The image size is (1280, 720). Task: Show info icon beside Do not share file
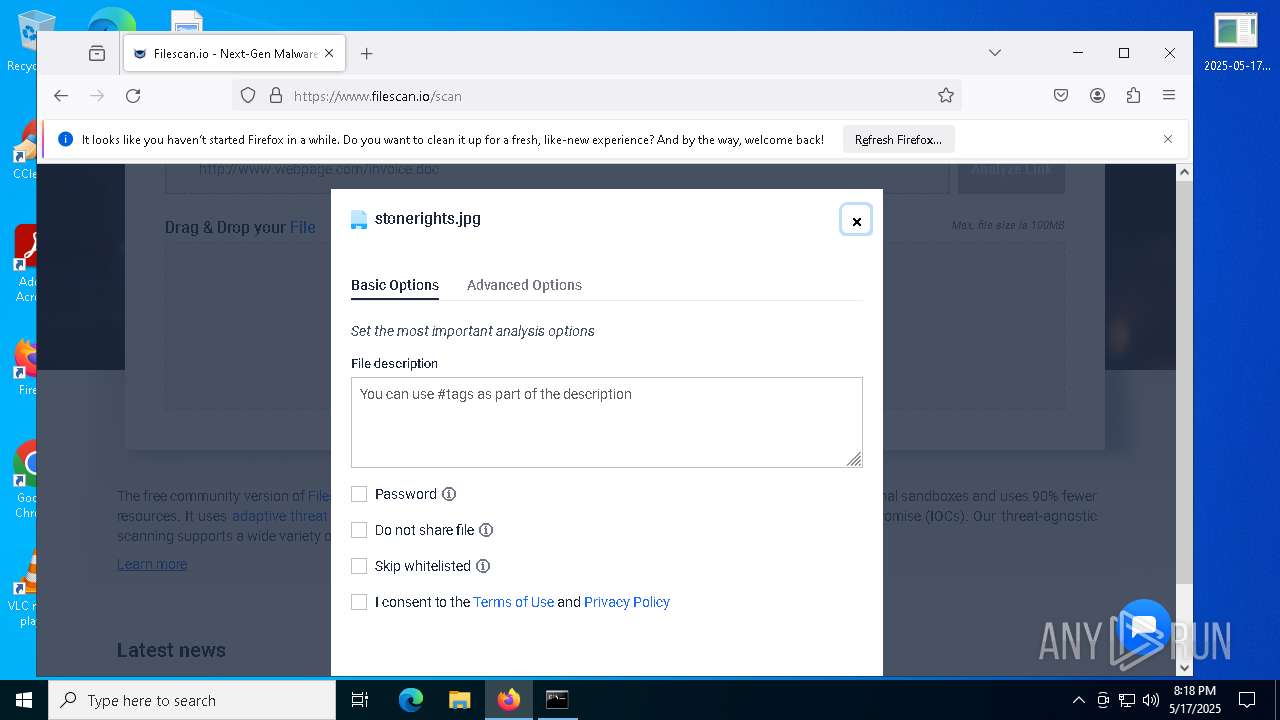pos(486,530)
